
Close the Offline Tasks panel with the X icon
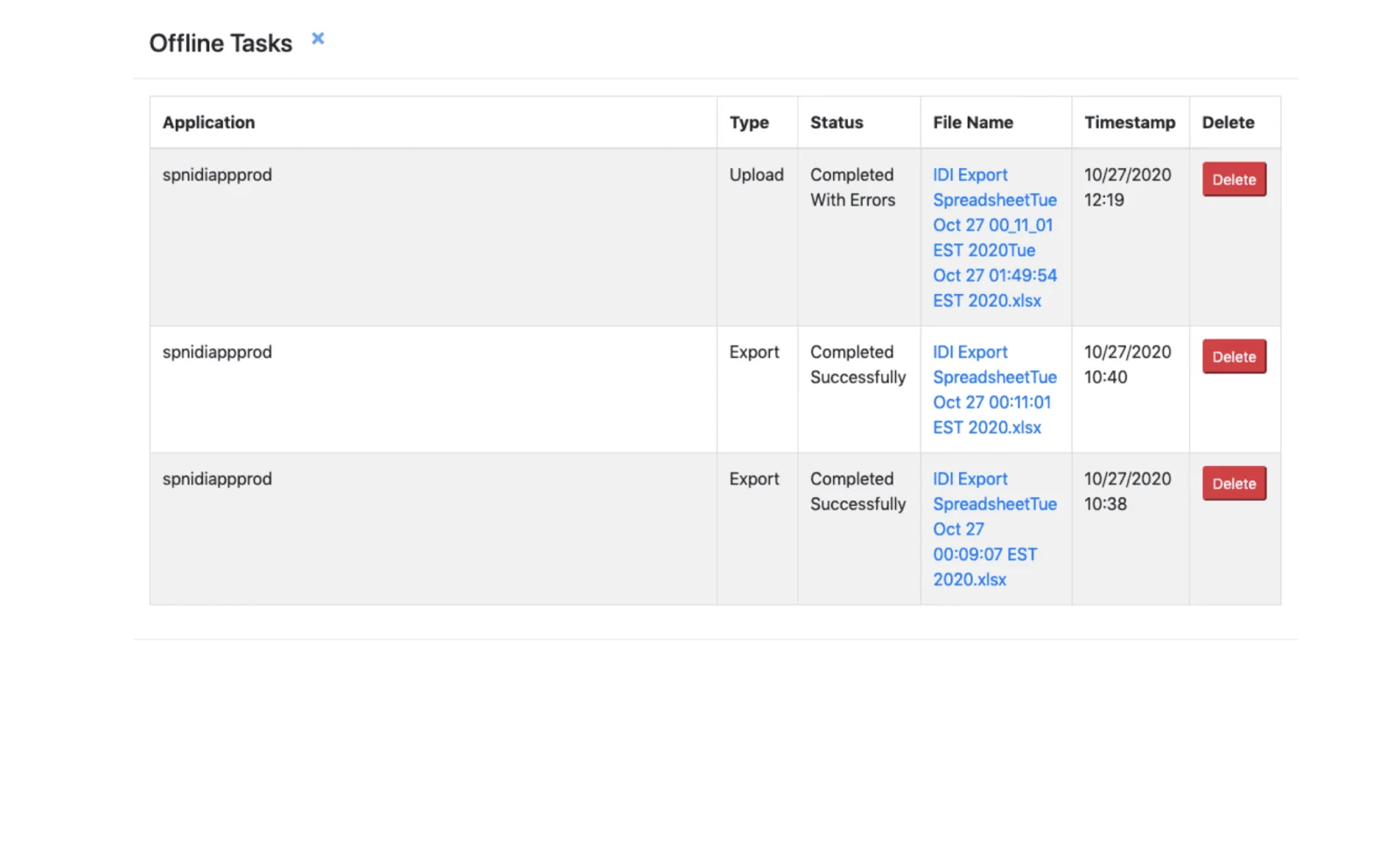point(318,38)
